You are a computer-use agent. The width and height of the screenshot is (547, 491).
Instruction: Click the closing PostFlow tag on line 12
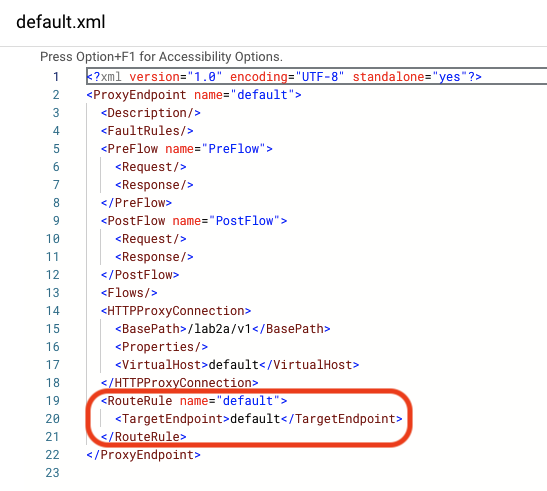click(140, 275)
